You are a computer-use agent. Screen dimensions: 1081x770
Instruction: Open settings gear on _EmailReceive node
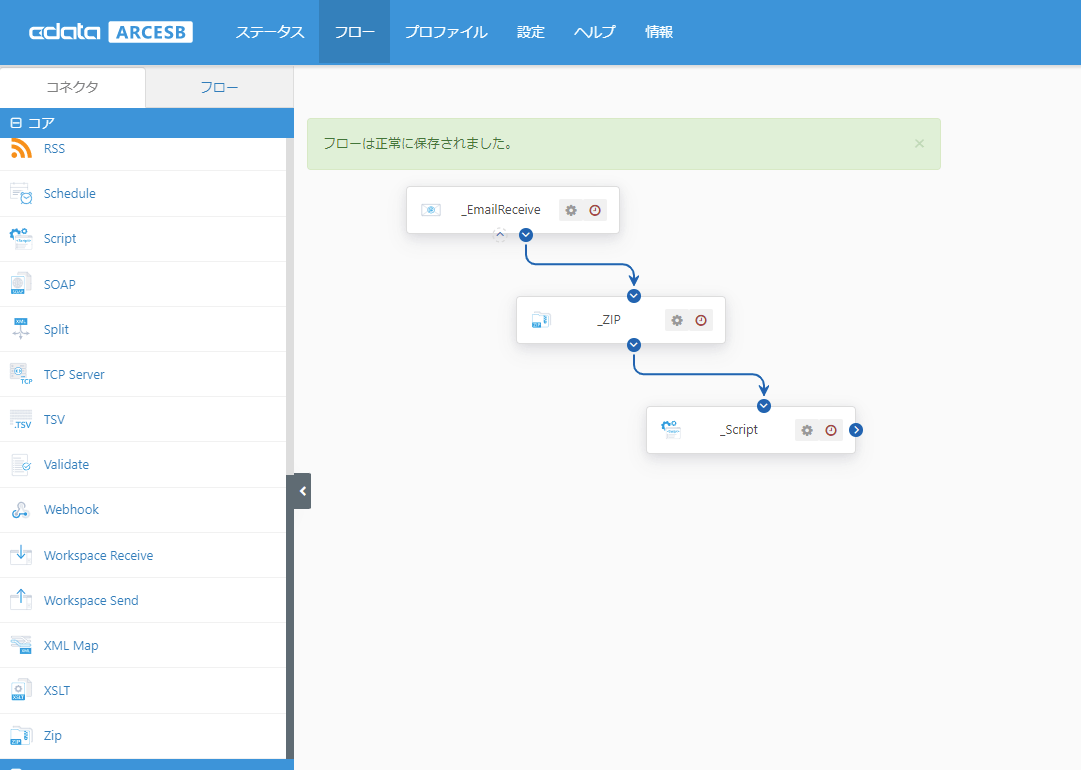[x=571, y=210]
